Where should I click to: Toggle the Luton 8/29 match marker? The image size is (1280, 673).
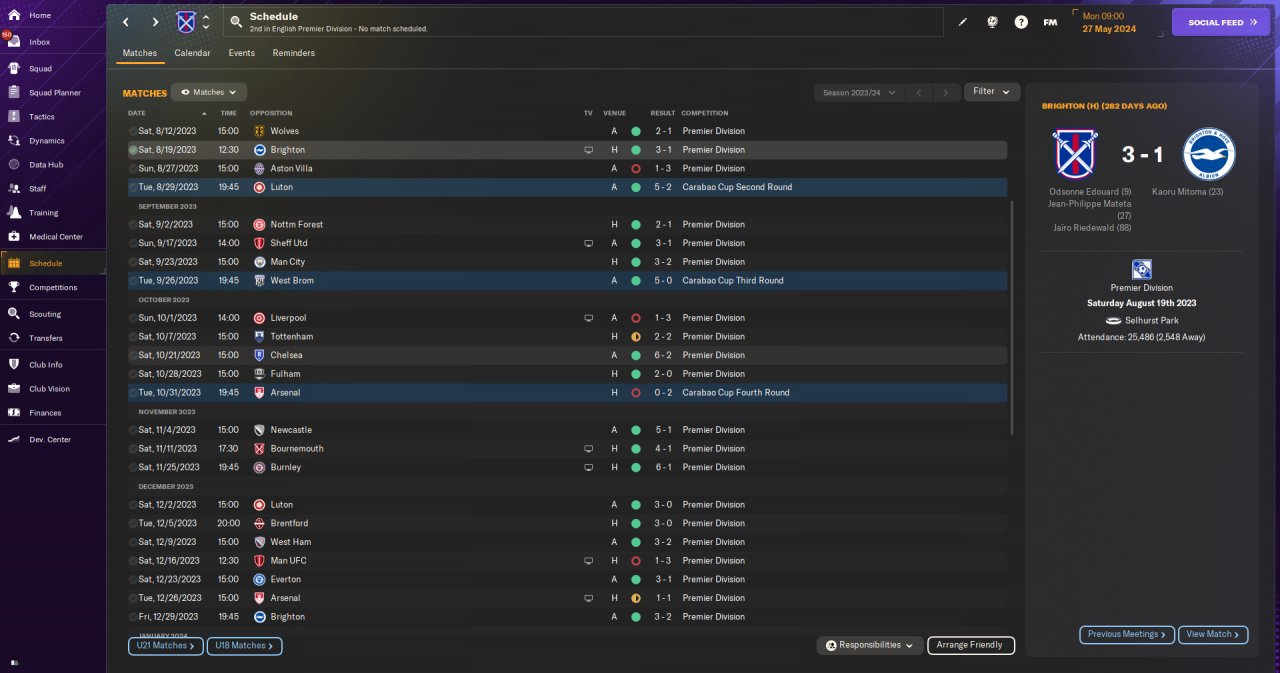[x=133, y=187]
